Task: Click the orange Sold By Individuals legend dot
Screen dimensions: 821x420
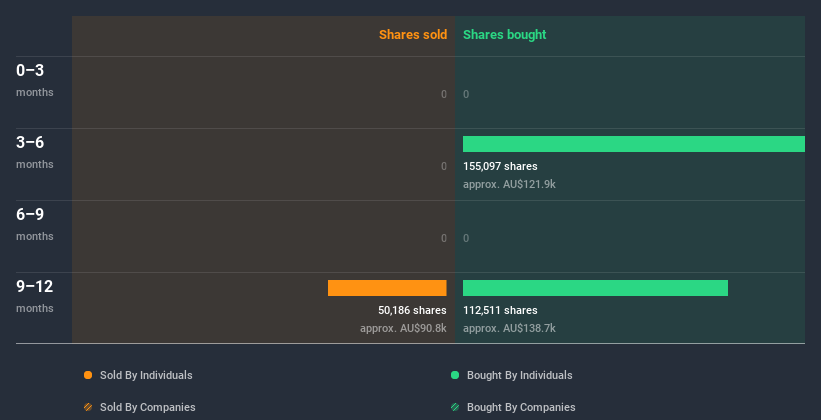Action: pos(88,375)
